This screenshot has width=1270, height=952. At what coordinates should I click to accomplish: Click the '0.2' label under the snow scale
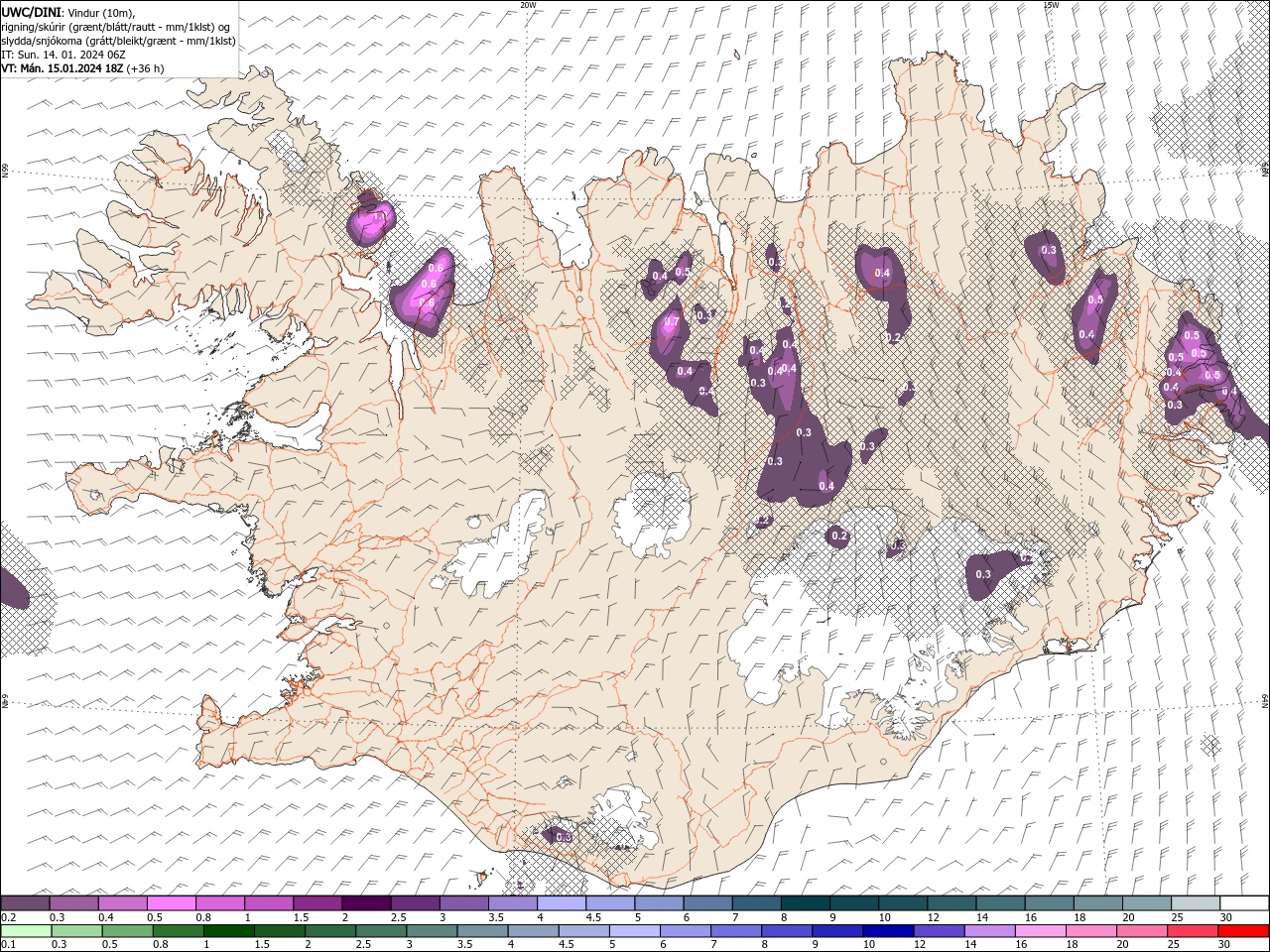coord(9,917)
